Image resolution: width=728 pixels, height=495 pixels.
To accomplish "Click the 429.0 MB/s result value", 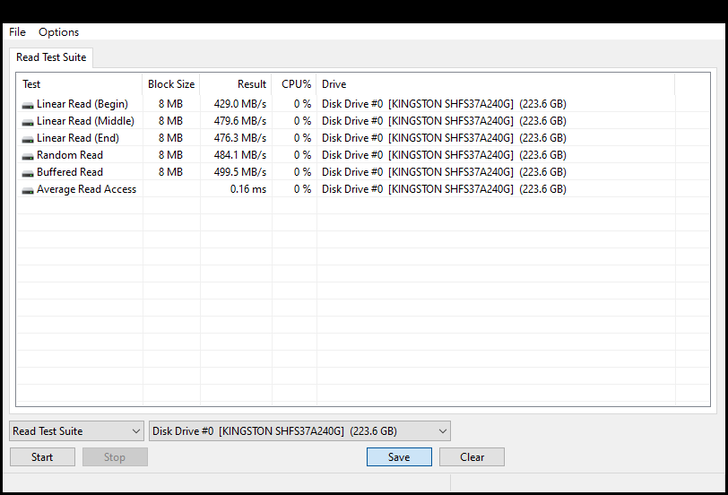I will pos(240,104).
